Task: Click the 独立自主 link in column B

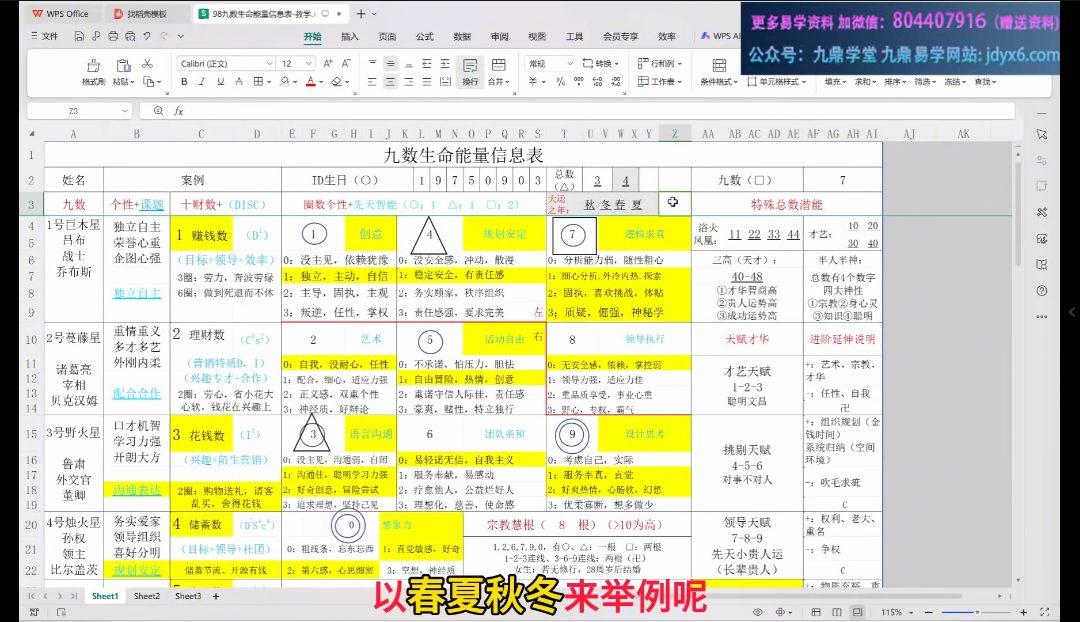Action: [137, 293]
